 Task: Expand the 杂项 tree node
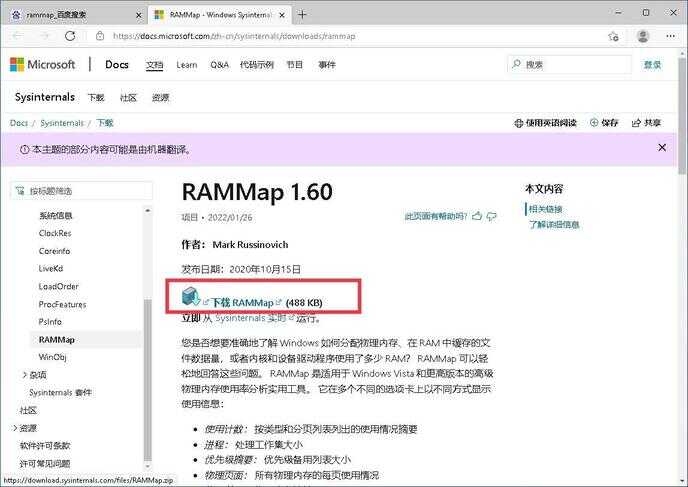(x=25, y=375)
